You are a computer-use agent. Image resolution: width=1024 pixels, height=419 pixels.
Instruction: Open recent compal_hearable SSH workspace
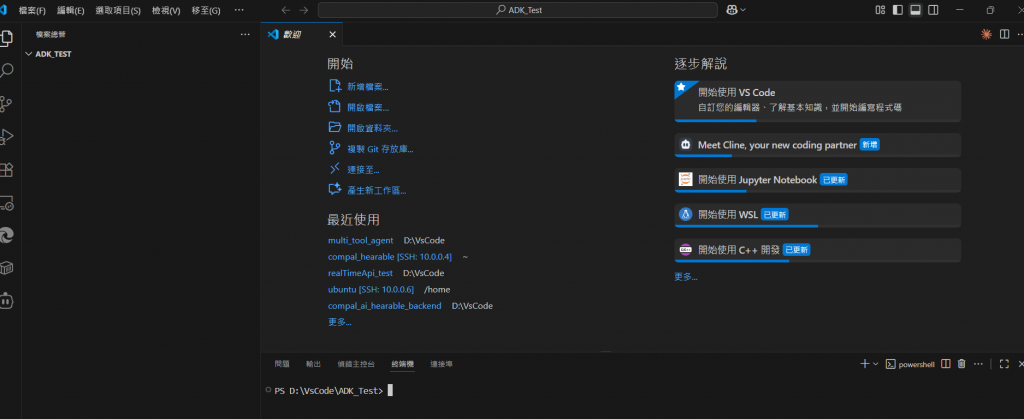pyautogui.click(x=390, y=257)
